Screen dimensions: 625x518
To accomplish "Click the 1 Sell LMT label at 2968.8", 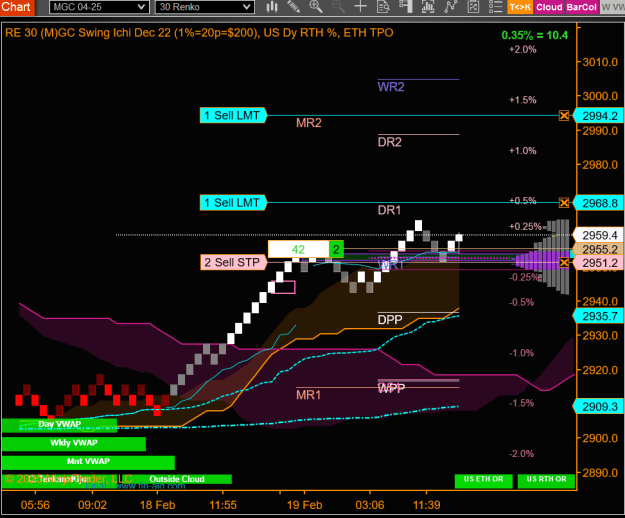I will pos(233,203).
